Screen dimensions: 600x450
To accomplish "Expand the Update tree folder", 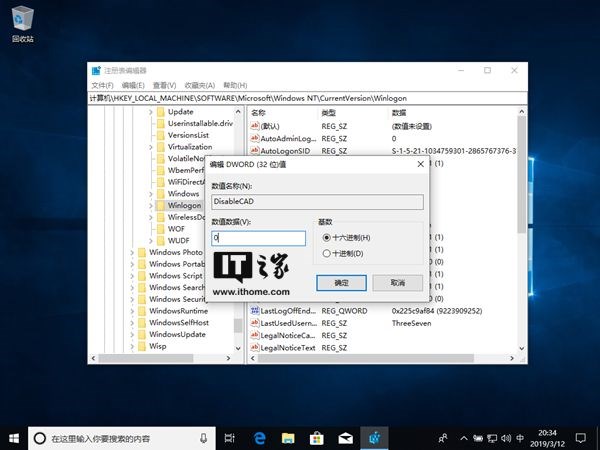I will pyautogui.click(x=150, y=112).
